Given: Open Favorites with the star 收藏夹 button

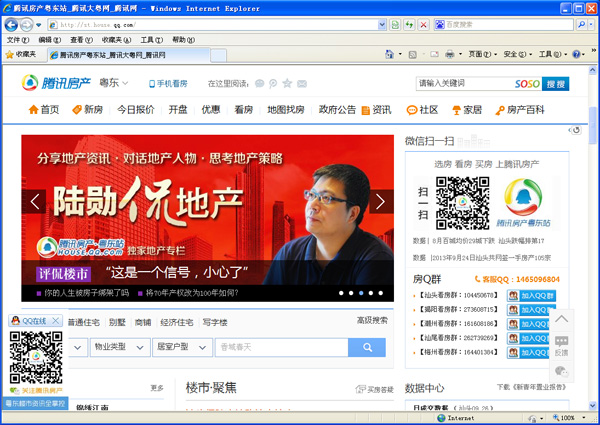Looking at the screenshot, I should pos(21,55).
